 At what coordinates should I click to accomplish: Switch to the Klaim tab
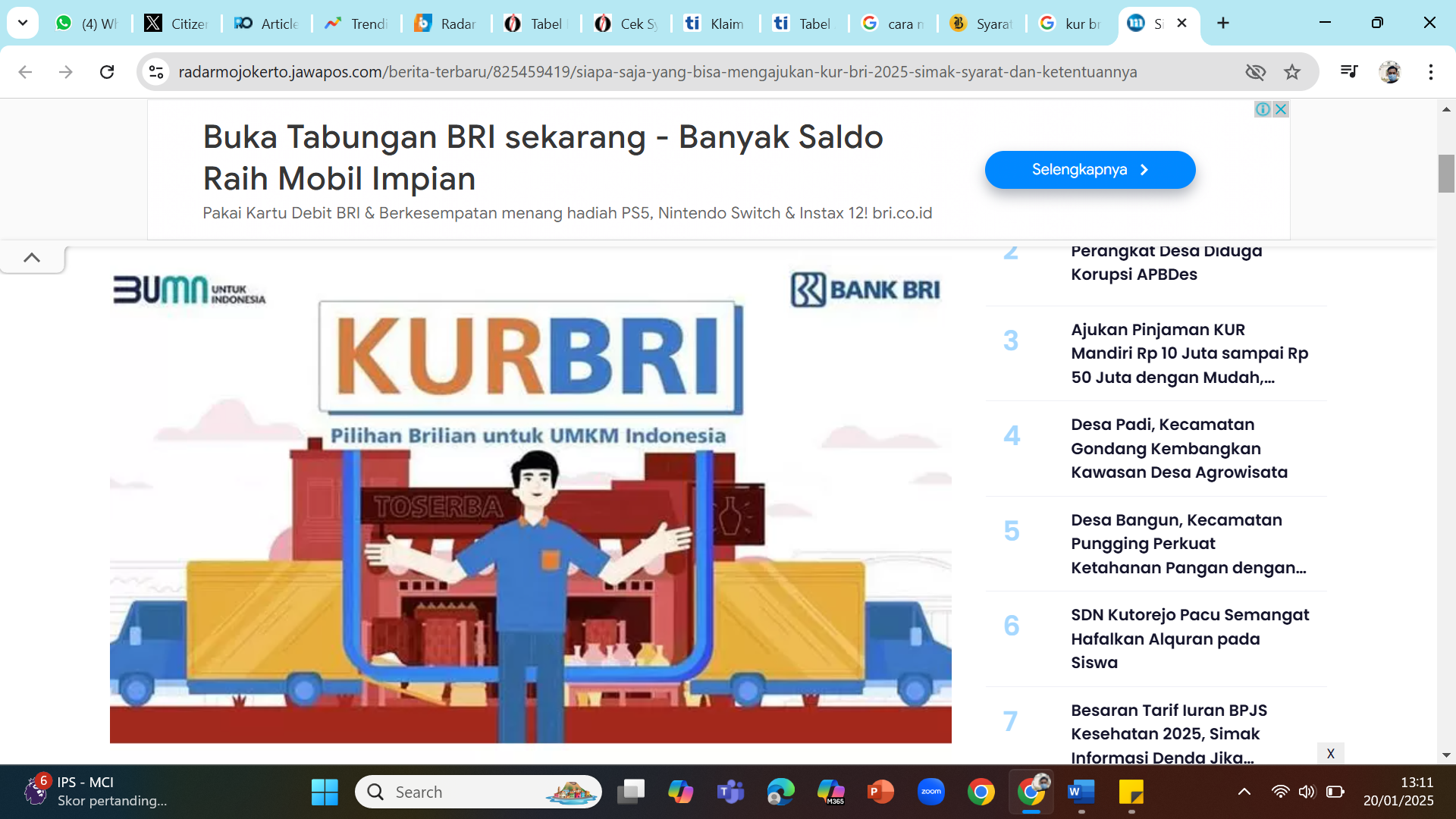717,23
